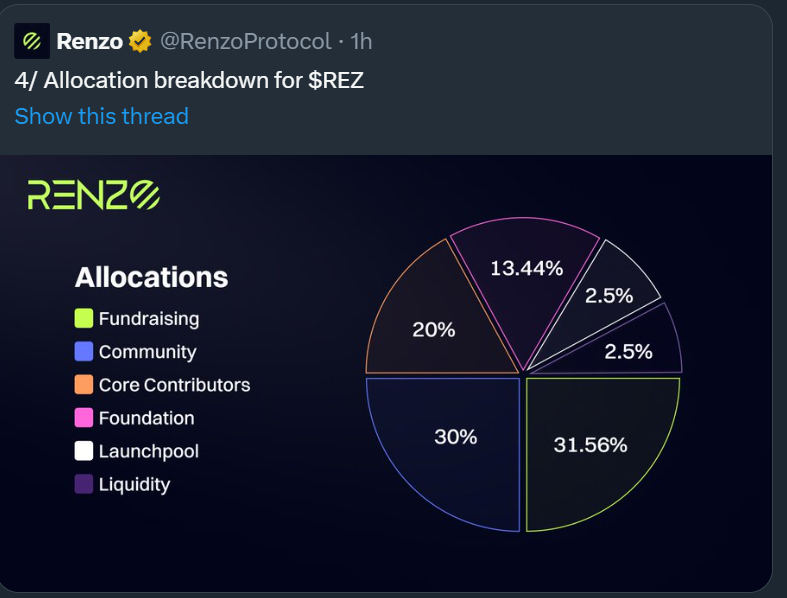Click the green Fundraising legend swatch
Screen dimensions: 787x598
[84, 319]
